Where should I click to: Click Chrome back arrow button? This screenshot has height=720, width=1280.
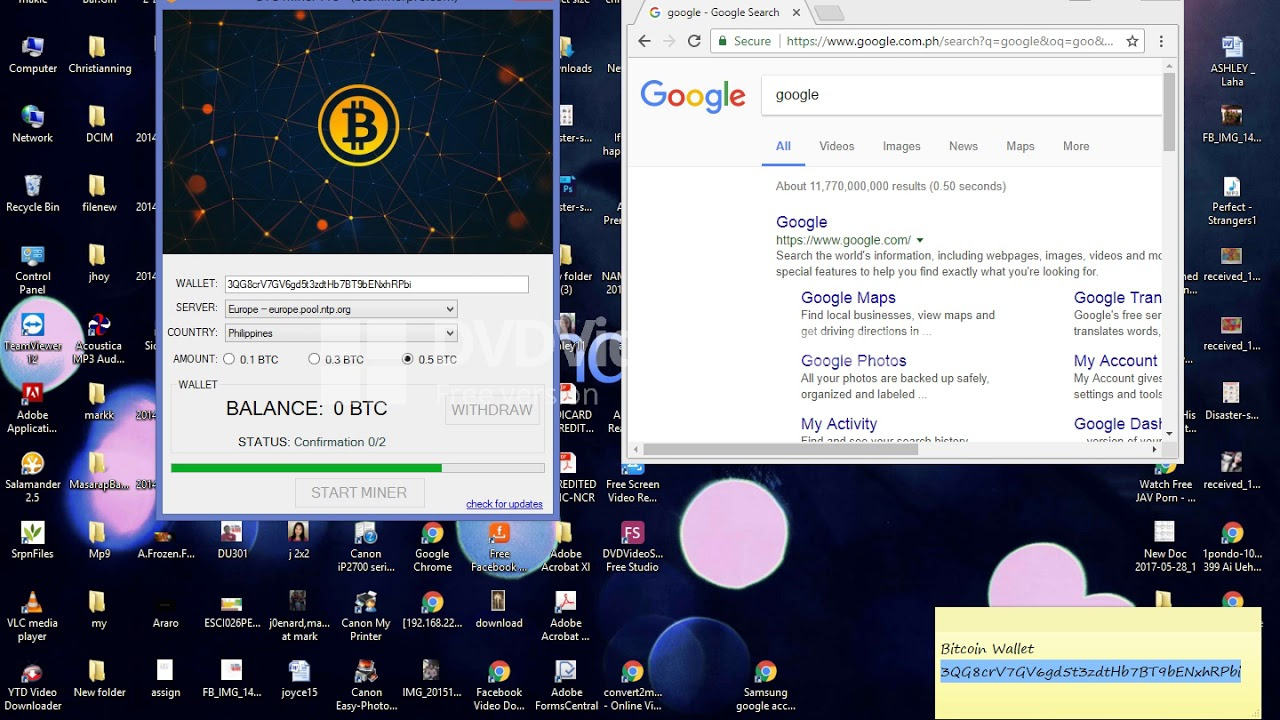point(644,41)
